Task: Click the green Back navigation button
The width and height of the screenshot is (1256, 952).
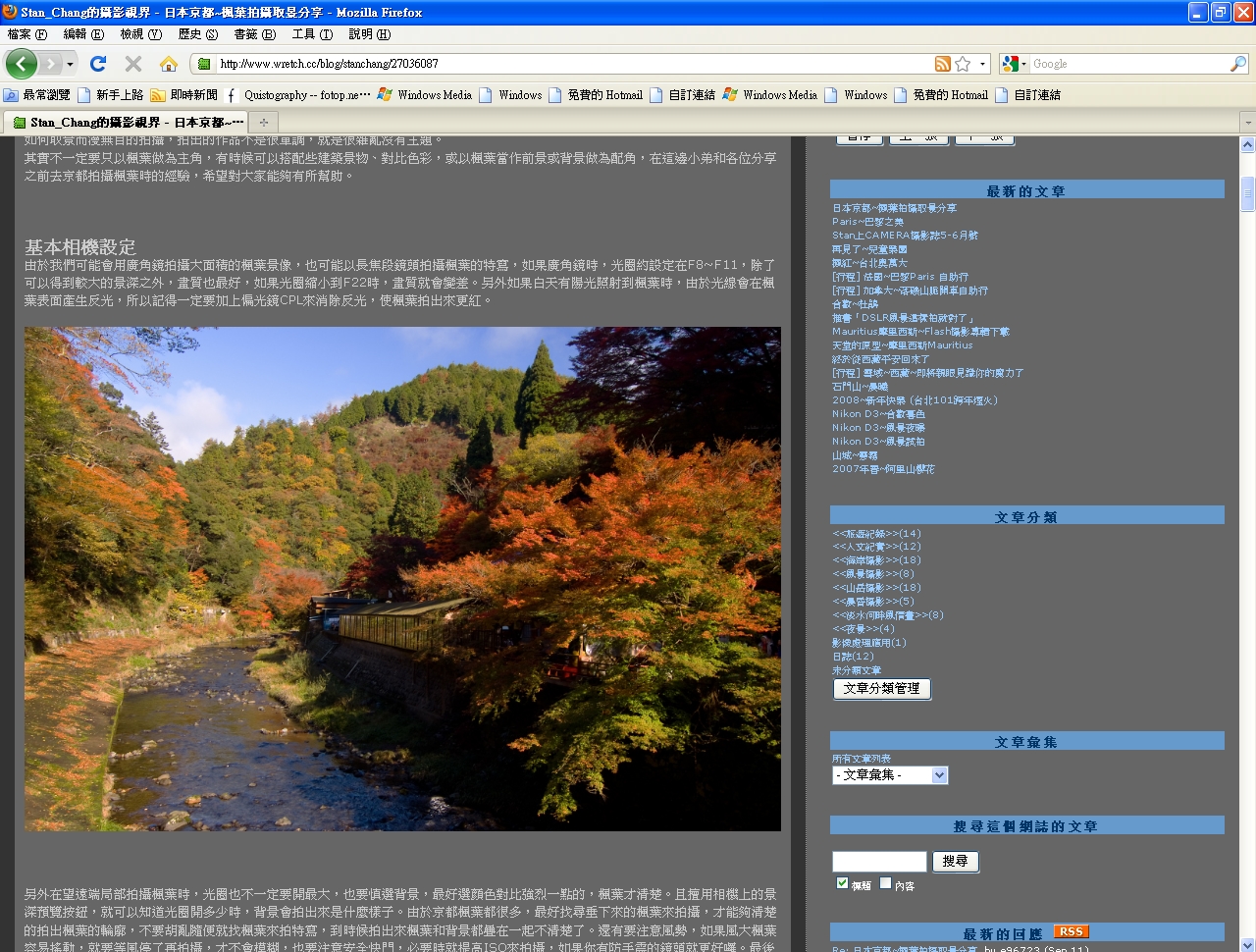Action: (22, 64)
